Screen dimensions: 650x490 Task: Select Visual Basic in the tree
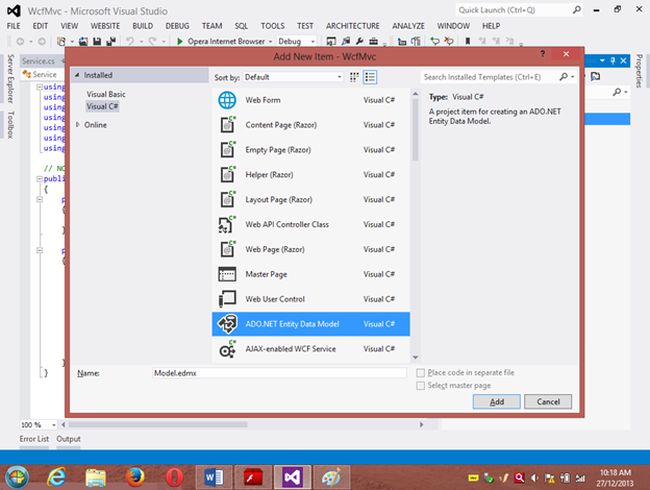pos(106,94)
